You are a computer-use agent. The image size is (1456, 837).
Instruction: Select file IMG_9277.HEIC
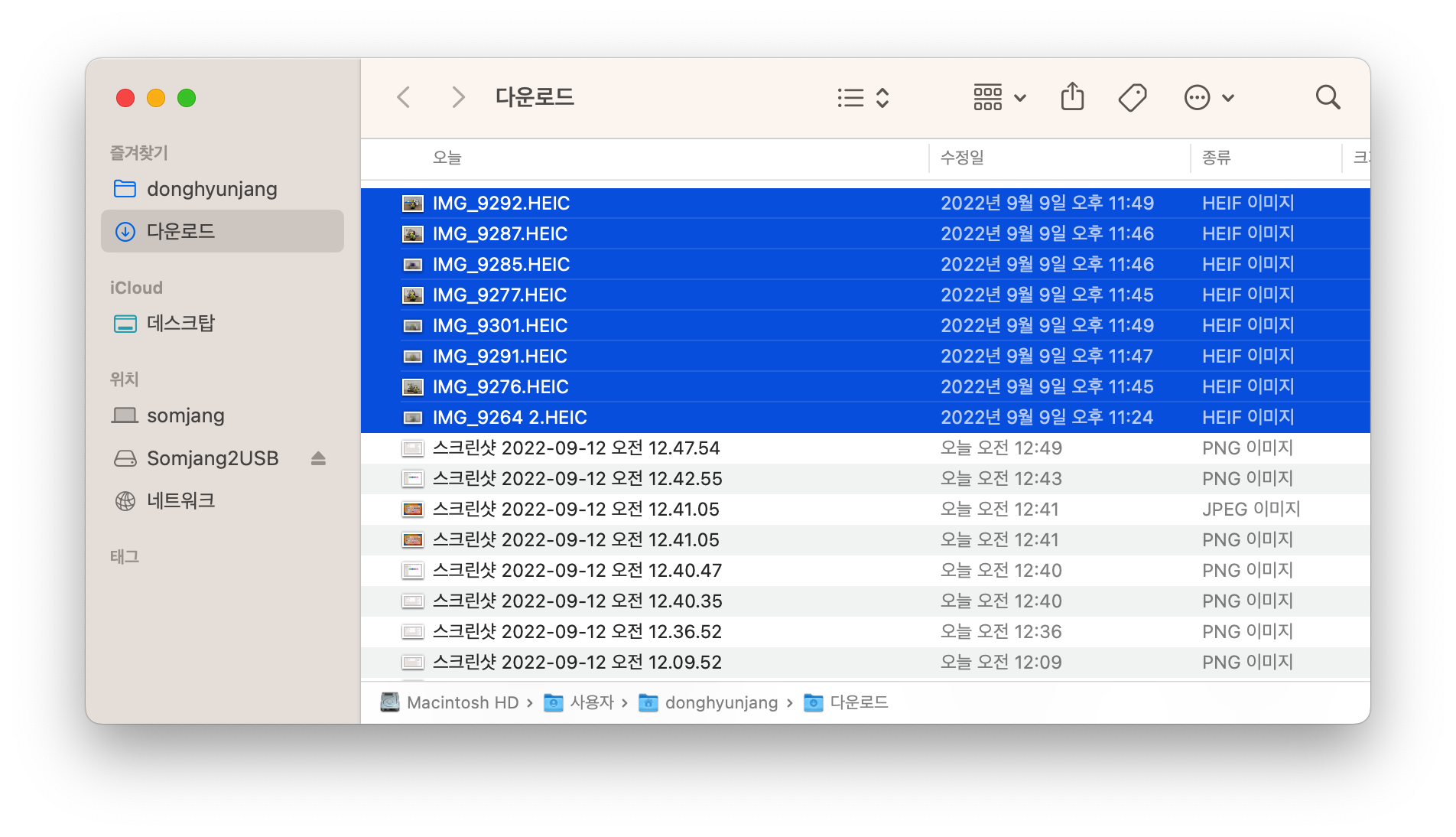(866, 295)
